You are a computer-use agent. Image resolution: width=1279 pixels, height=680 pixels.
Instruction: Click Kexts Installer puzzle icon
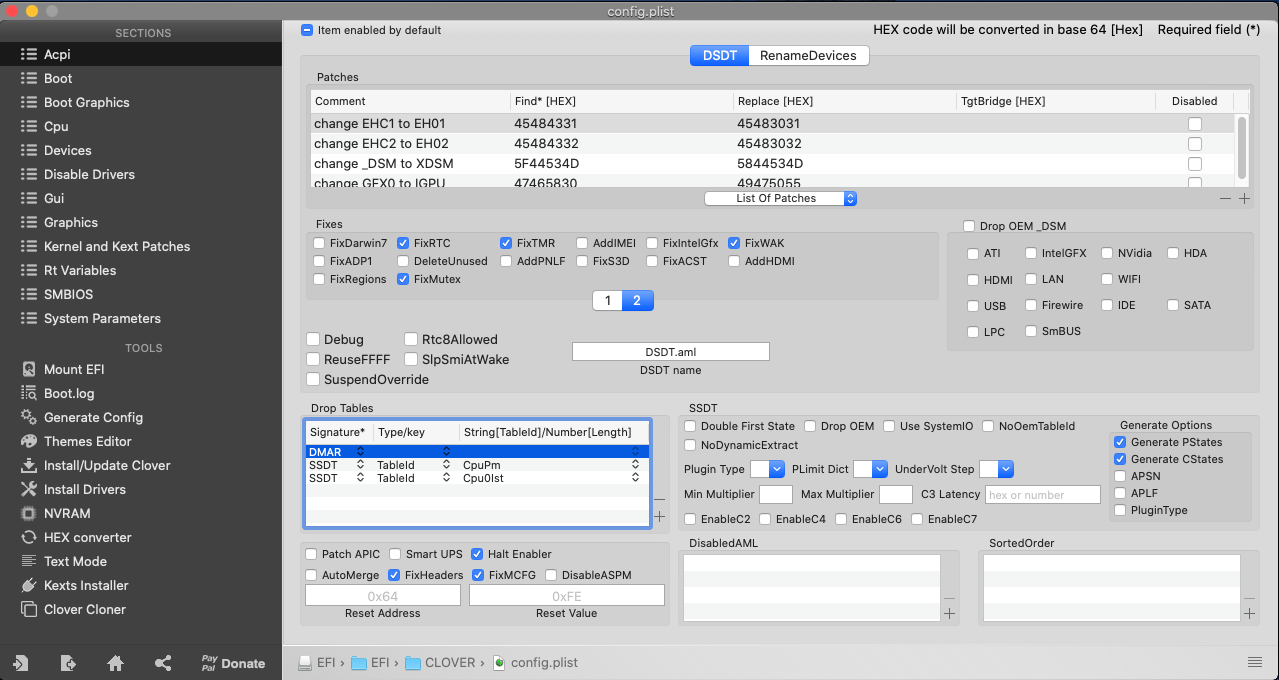pos(27,585)
